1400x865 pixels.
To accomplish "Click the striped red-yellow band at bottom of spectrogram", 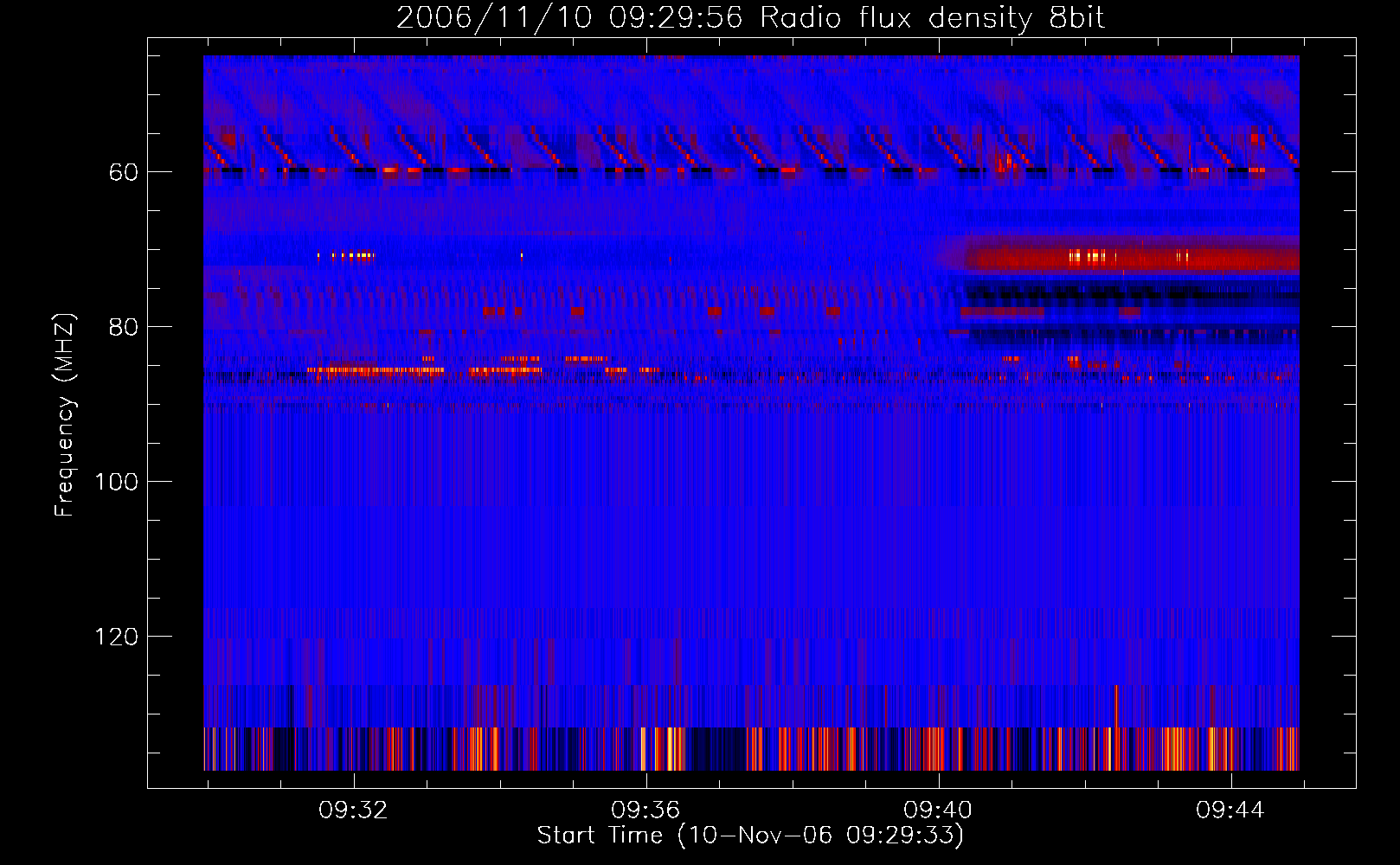I will pos(751,749).
